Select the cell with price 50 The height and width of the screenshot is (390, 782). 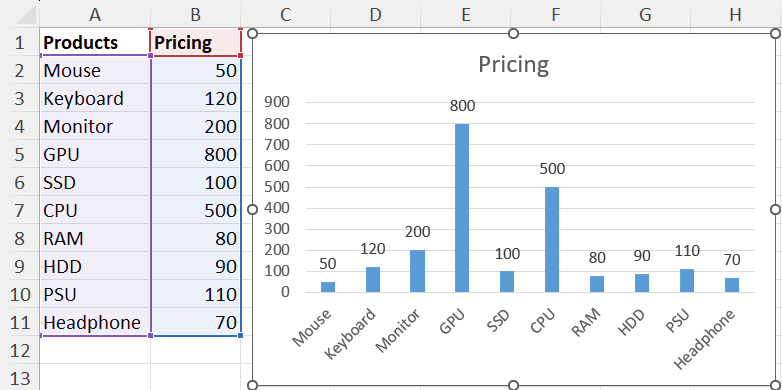196,70
